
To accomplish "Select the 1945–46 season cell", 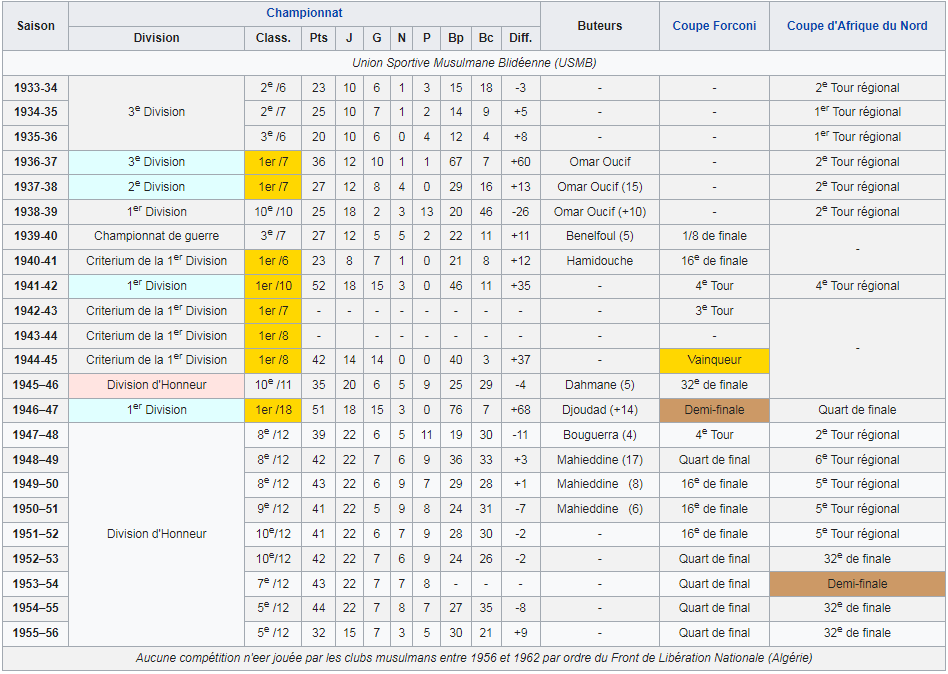I will point(36,384).
